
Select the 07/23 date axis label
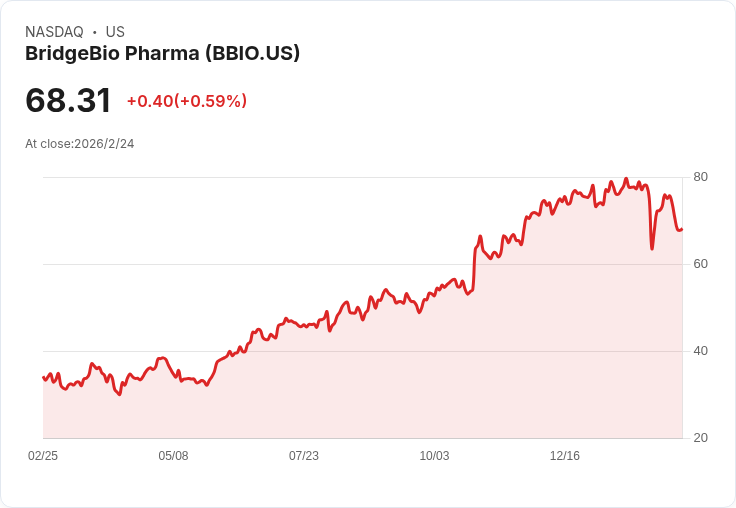304,456
